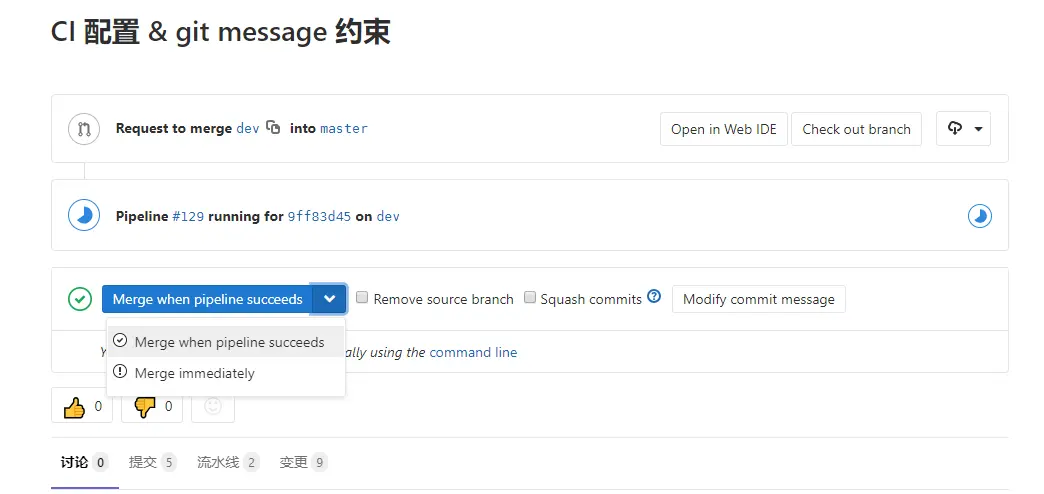Enable the Squash commits checkbox
Screen dimensions: 1044x494
point(530,298)
